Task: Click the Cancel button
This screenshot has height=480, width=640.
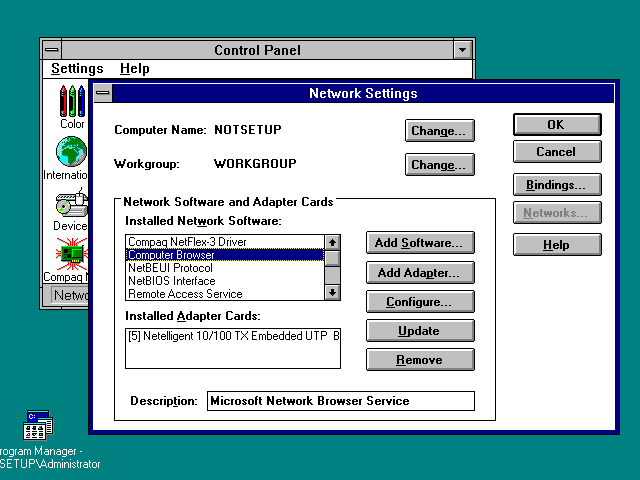Action: click(557, 151)
